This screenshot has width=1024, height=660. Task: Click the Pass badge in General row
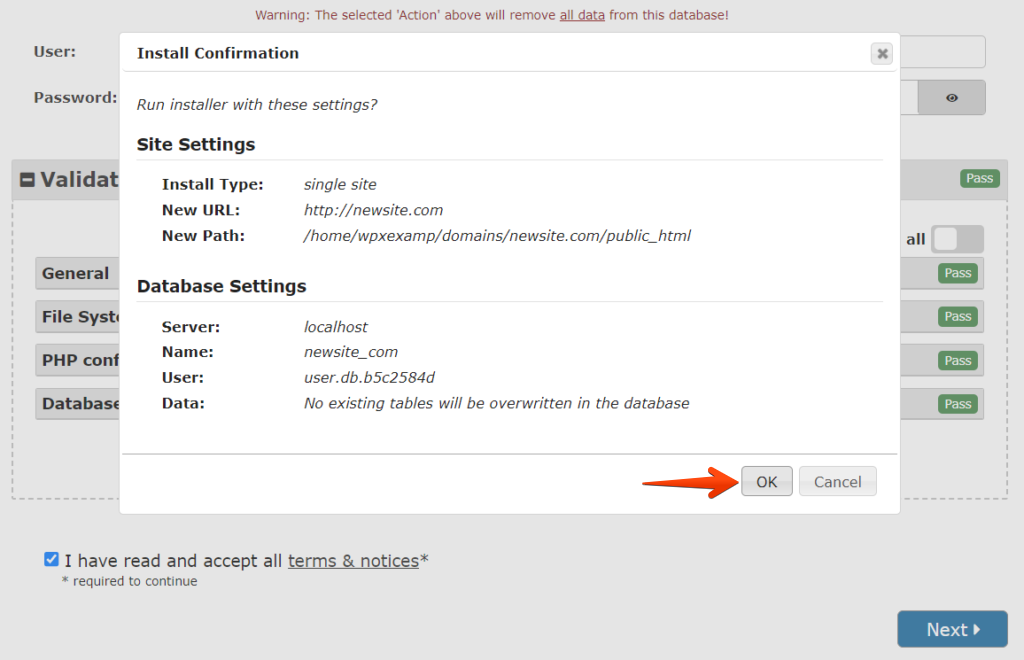[957, 273]
